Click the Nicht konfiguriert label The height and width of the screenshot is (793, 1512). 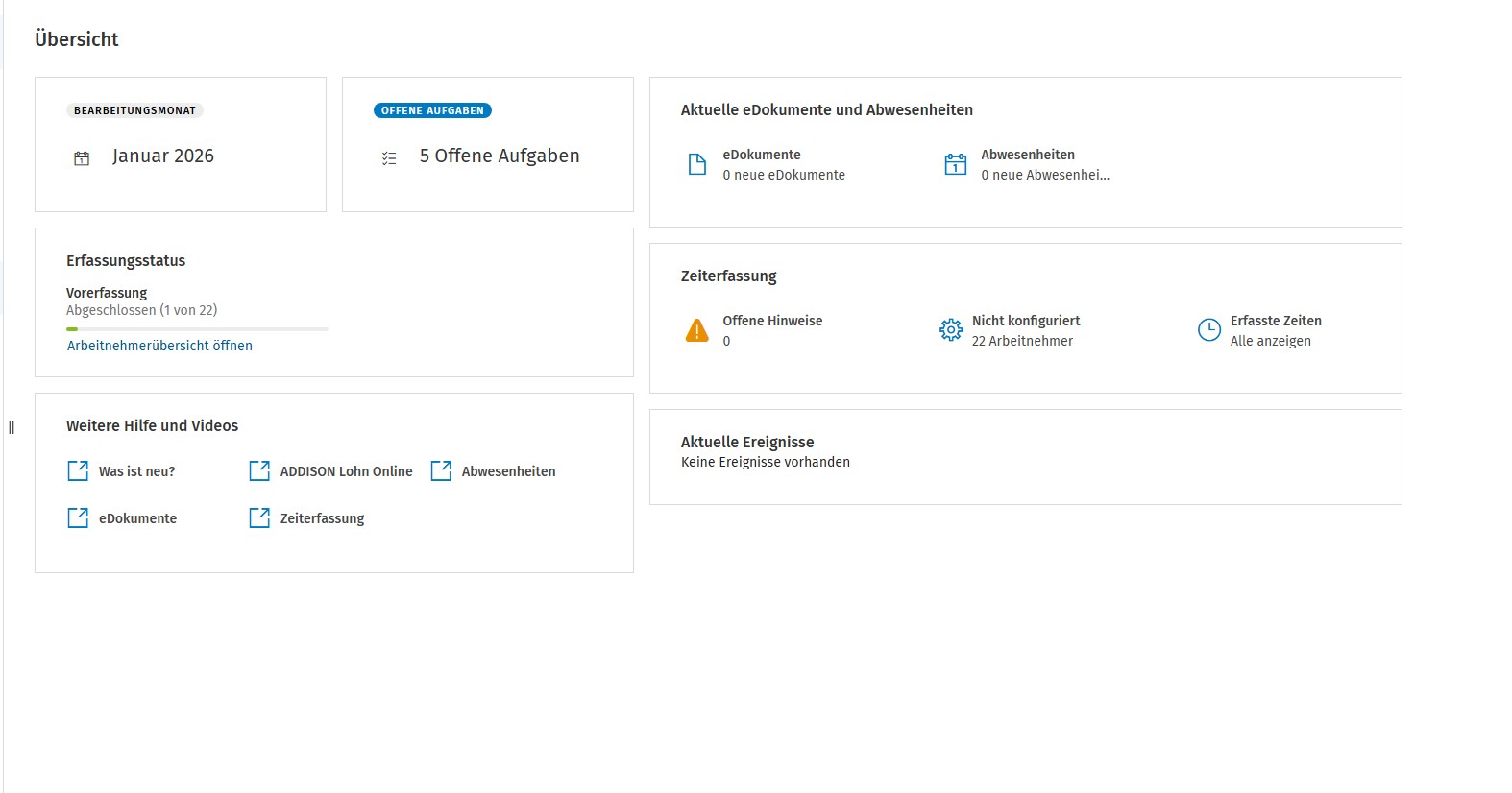pos(1026,321)
